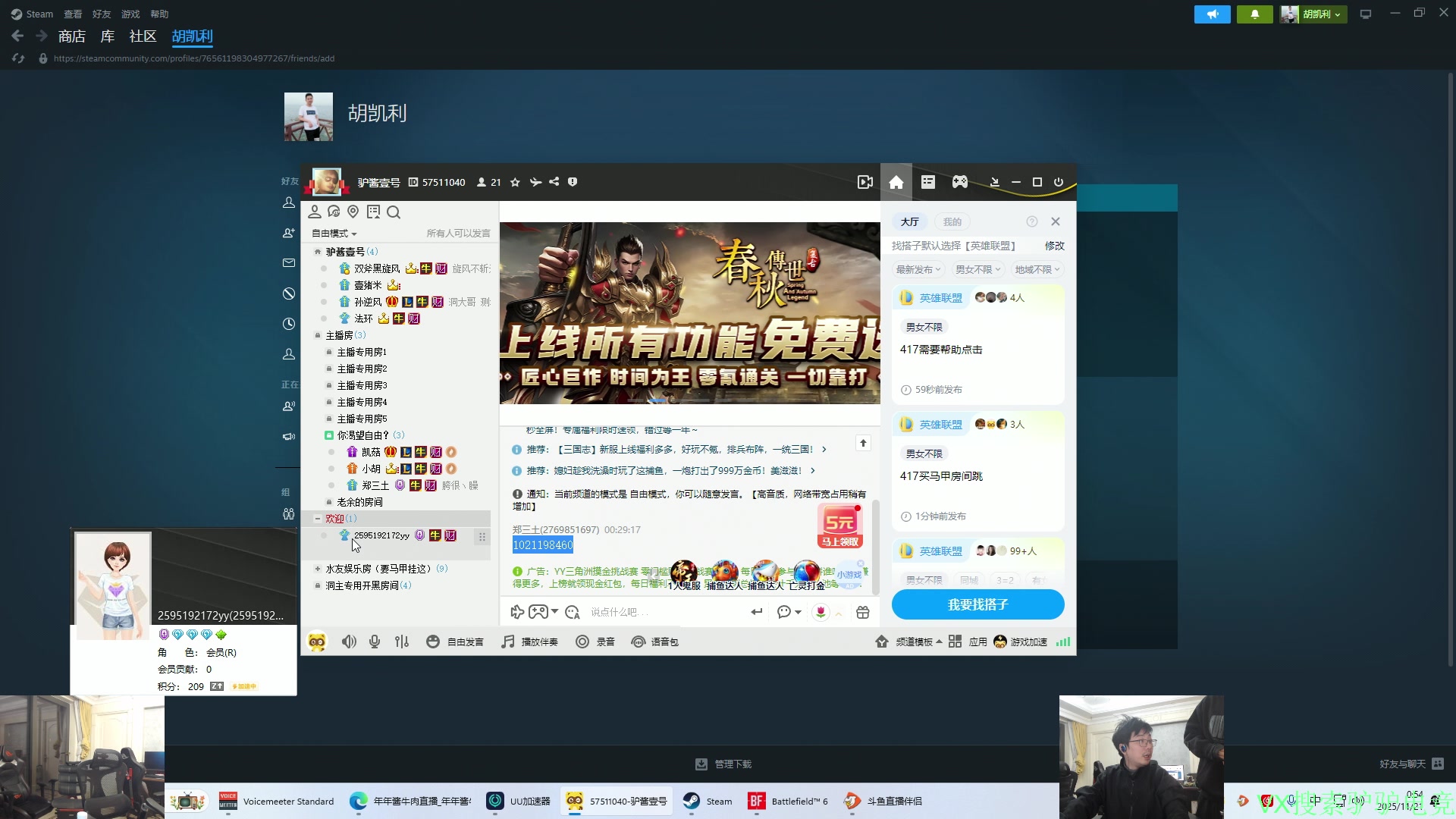1456x819 pixels.
Task: Switch to the 我的 tab
Action: pos(952,222)
